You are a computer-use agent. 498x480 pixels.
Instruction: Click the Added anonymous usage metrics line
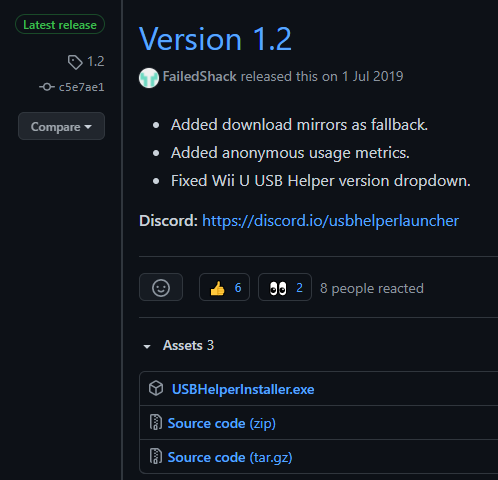coord(290,153)
